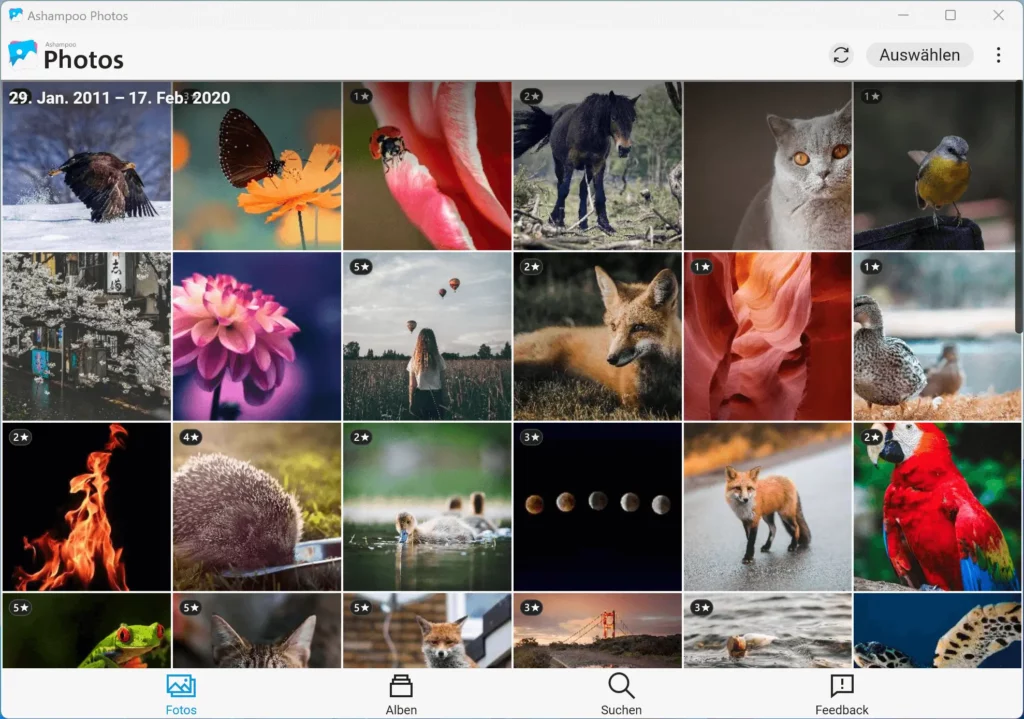Open the flame on black photo
The width and height of the screenshot is (1024, 719).
point(86,507)
